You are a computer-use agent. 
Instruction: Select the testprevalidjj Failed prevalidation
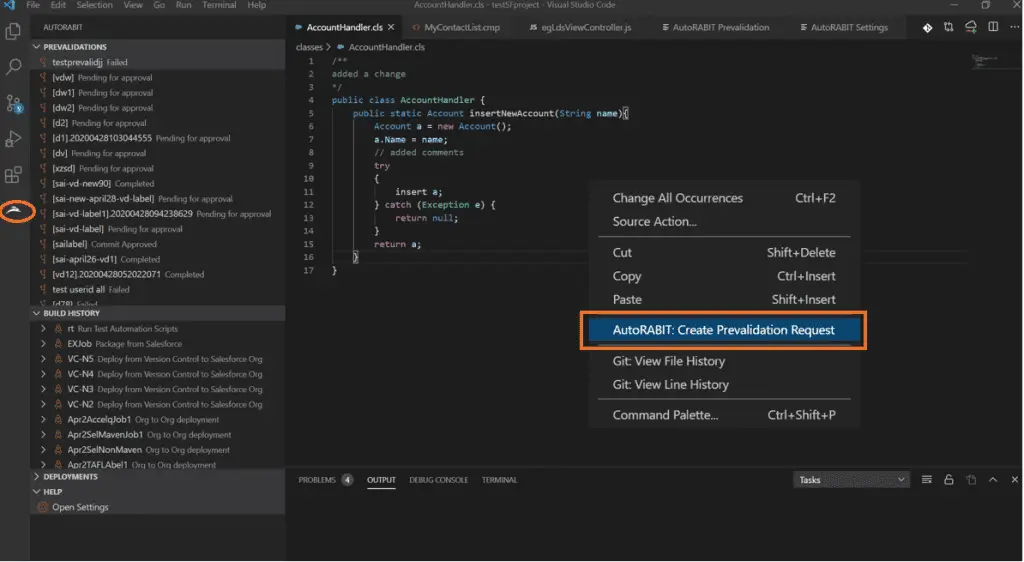pyautogui.click(x=157, y=63)
